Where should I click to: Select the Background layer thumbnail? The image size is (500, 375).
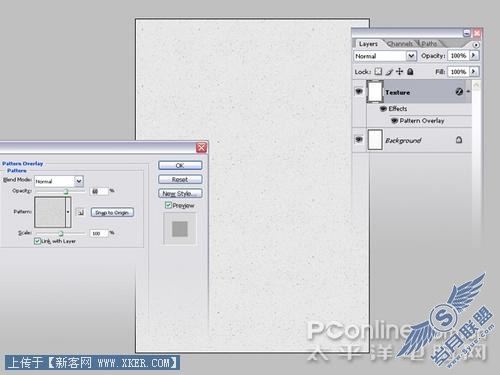tap(375, 140)
